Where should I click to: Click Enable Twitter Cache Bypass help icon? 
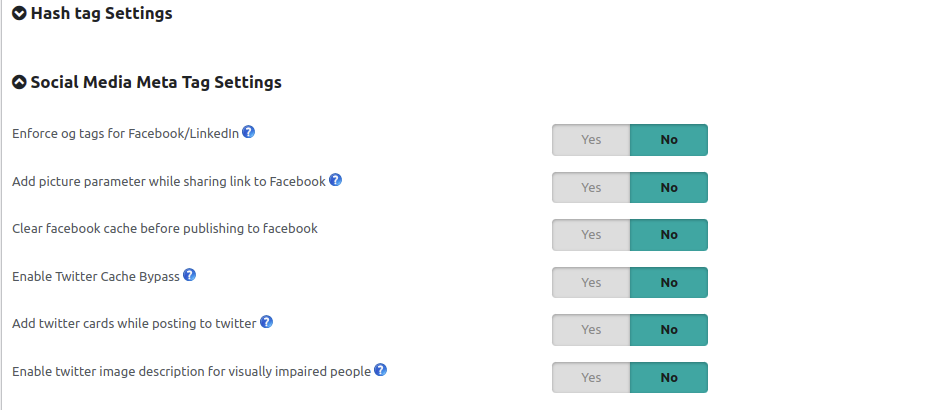point(190,275)
